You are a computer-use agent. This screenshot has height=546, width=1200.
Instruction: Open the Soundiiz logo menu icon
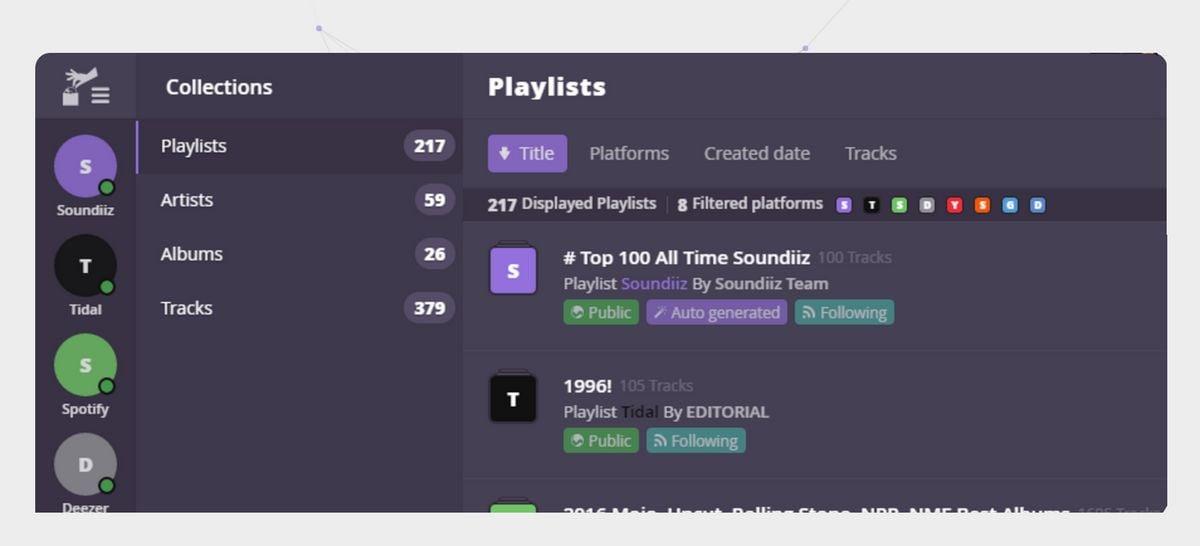pos(85,86)
